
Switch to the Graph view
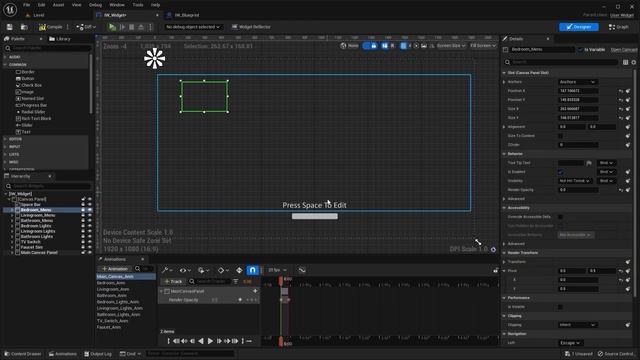point(619,27)
